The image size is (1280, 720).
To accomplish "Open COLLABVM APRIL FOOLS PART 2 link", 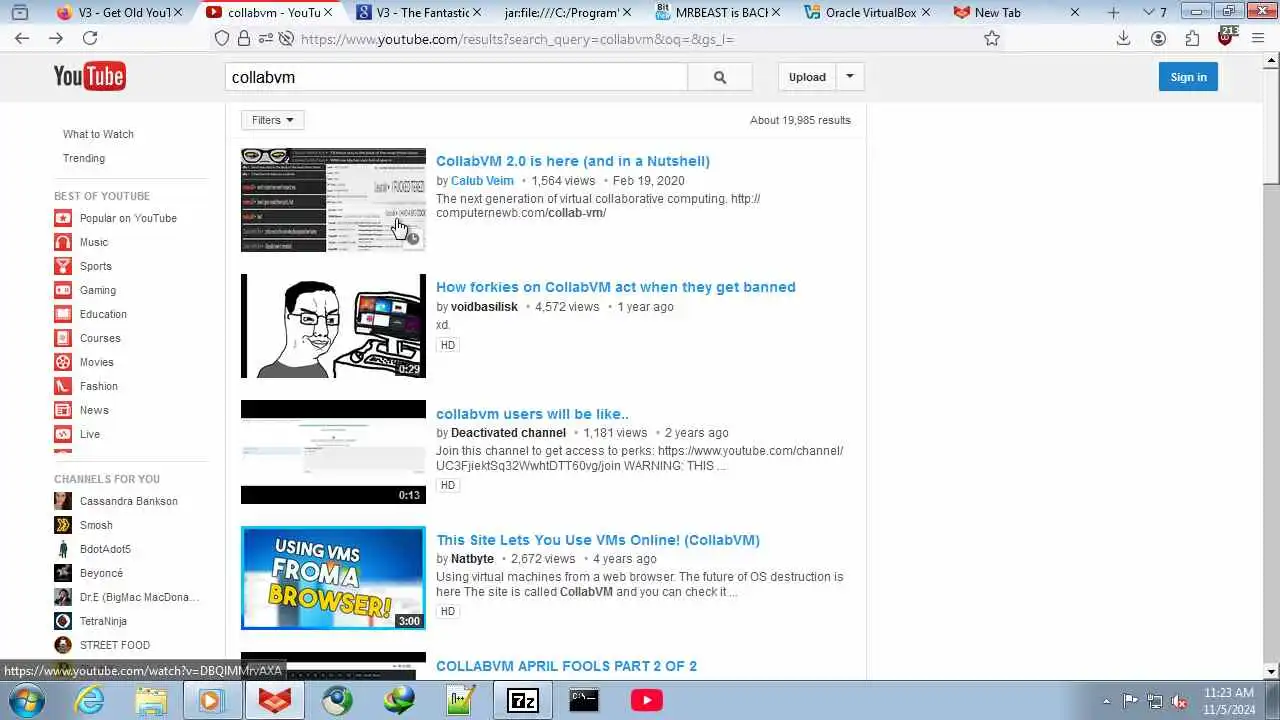I will tap(566, 666).
